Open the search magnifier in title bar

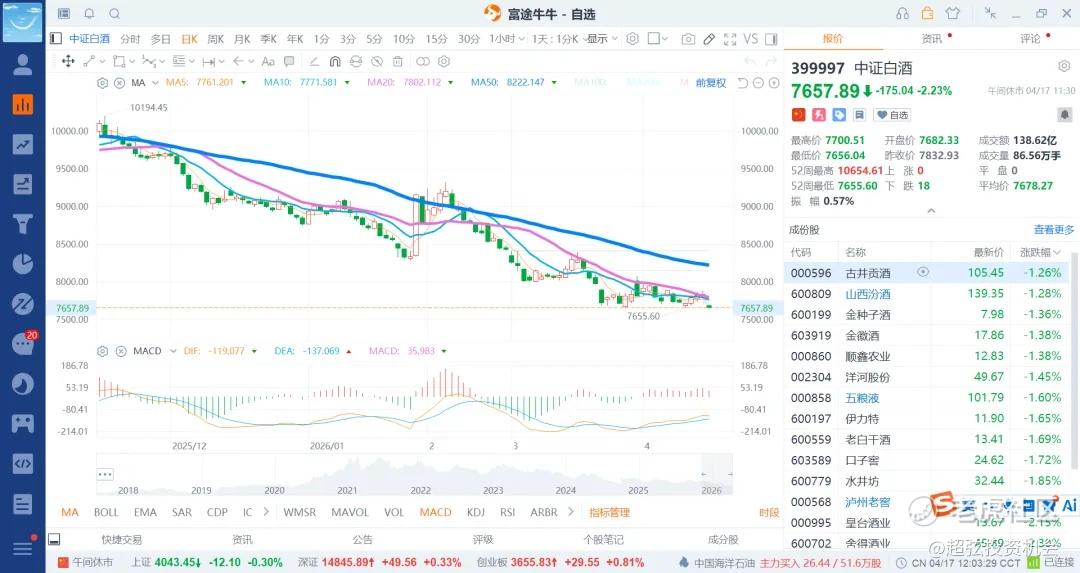(114, 13)
